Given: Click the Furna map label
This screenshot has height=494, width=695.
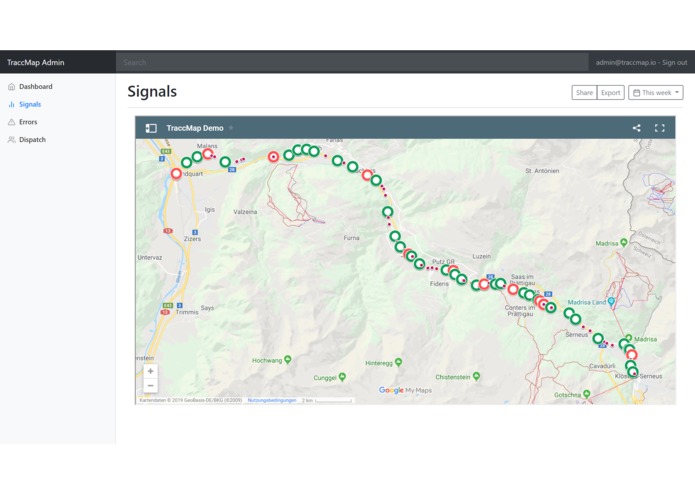Looking at the screenshot, I should (351, 238).
